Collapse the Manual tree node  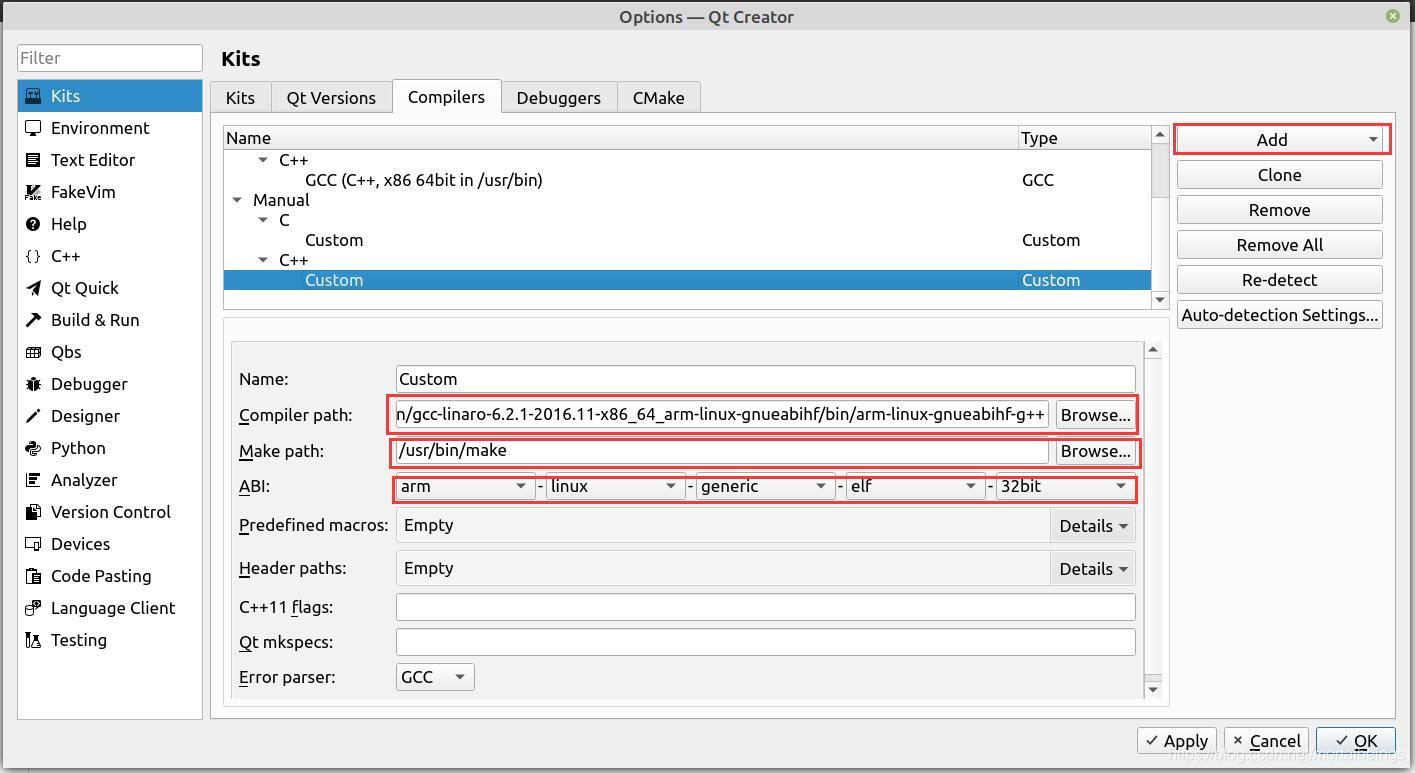pos(237,200)
